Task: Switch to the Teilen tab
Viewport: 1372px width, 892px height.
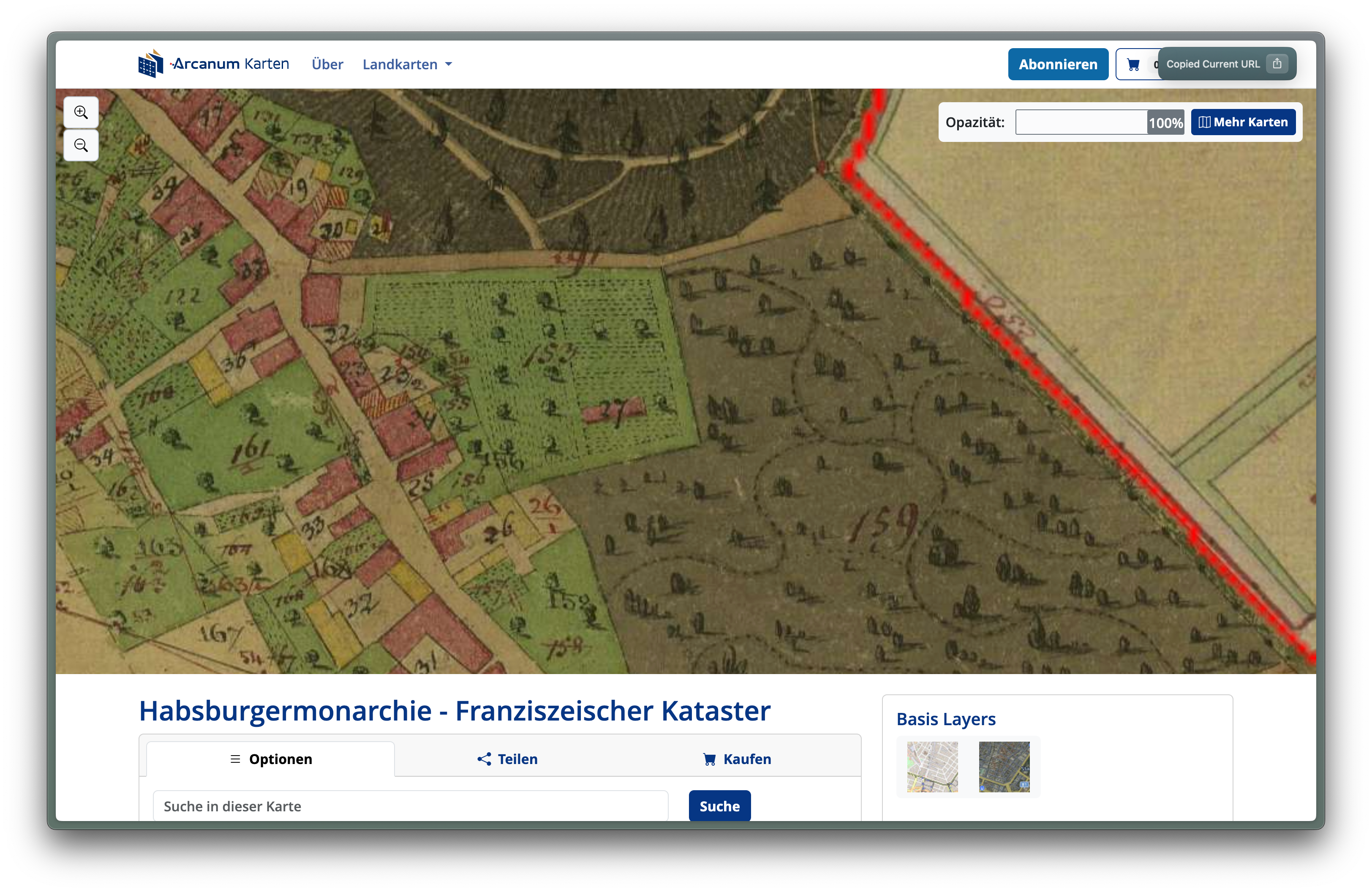Action: pos(507,758)
